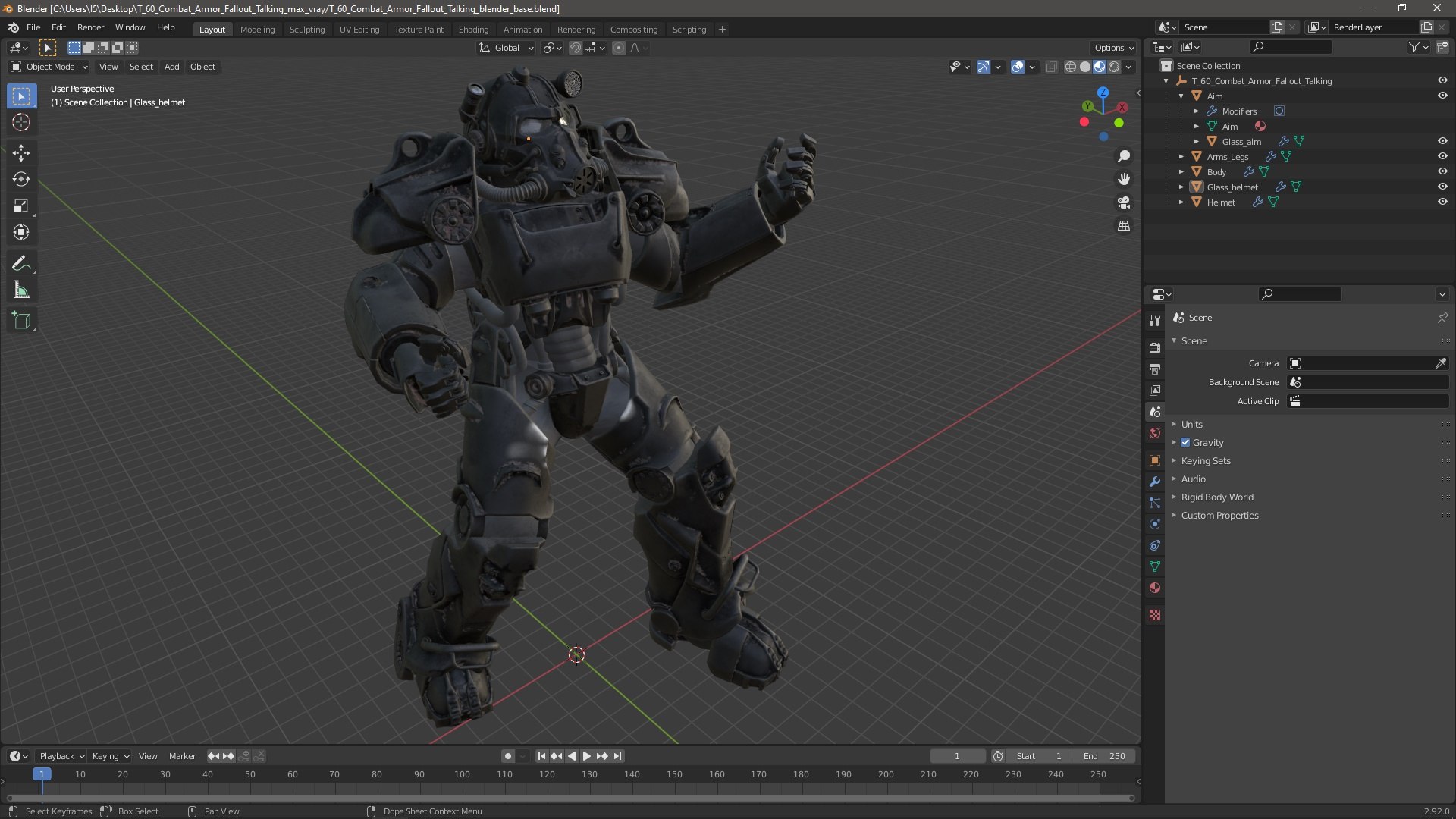1456x819 pixels.
Task: Switch perspective/orthographic grid icon
Action: point(1124,226)
